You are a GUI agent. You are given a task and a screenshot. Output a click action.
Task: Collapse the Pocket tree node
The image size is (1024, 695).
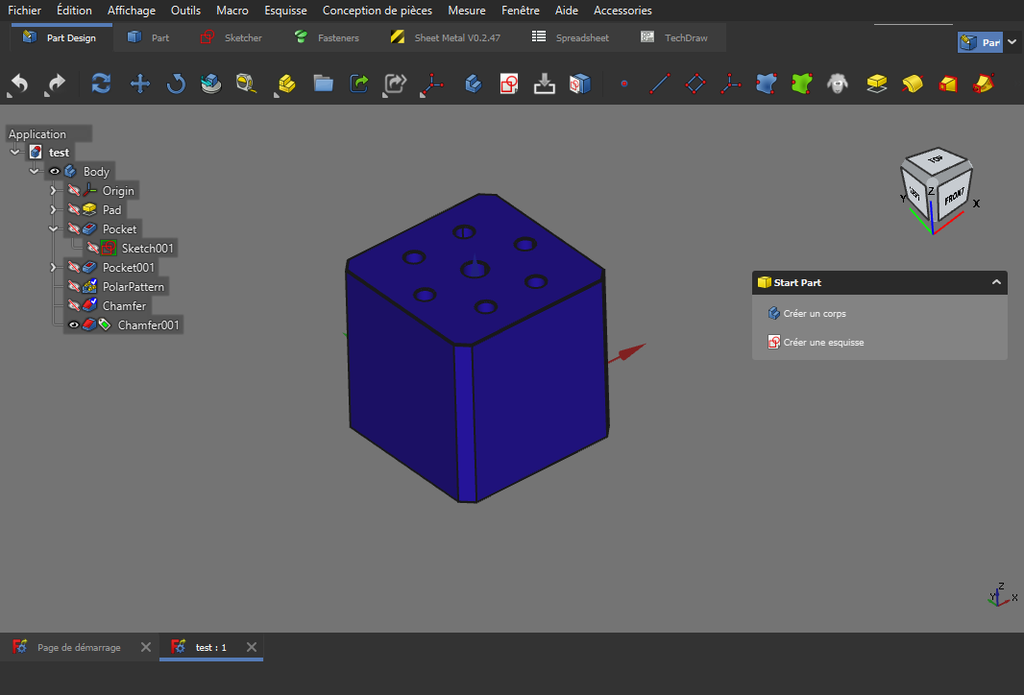54,229
